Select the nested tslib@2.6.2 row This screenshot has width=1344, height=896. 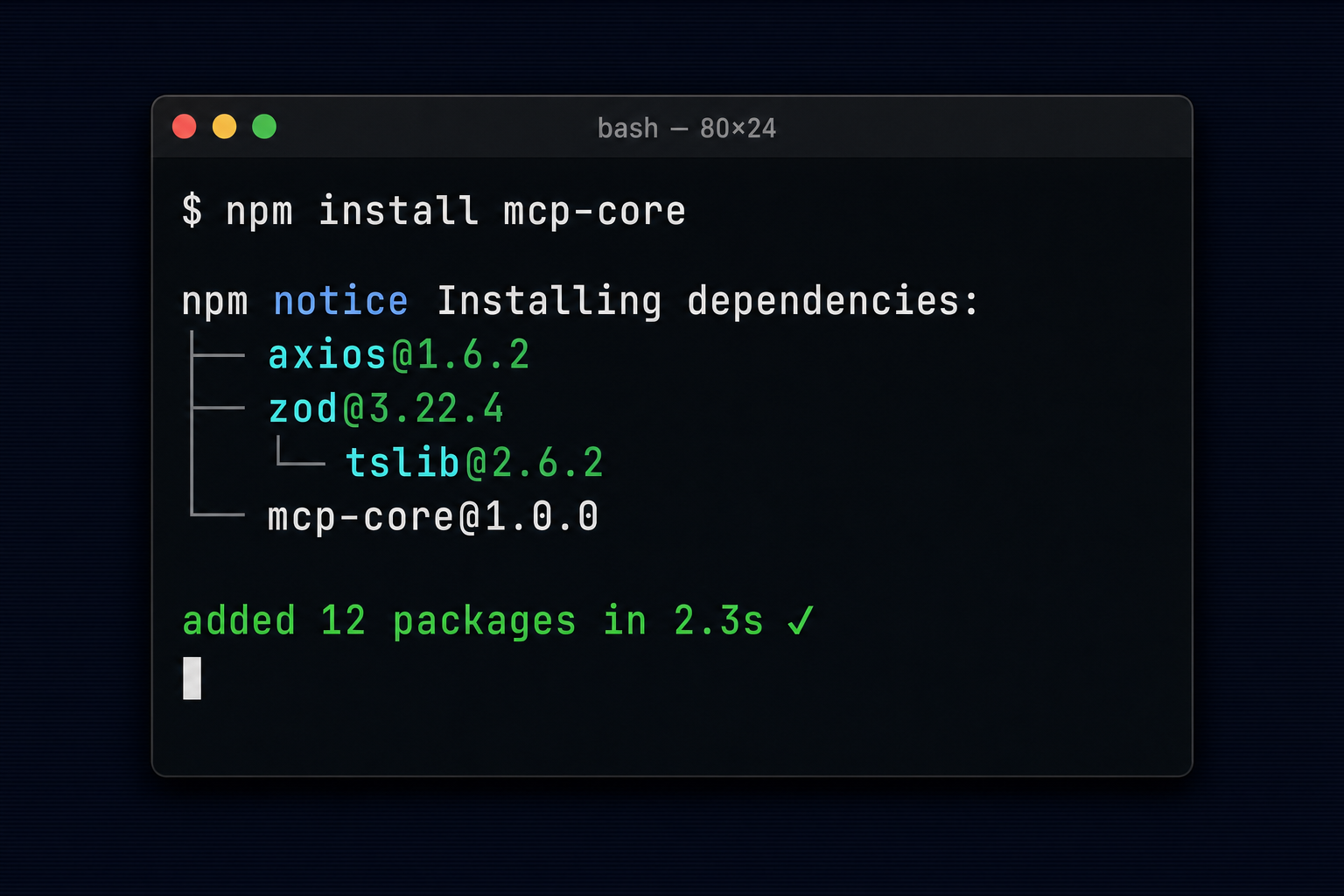[474, 462]
